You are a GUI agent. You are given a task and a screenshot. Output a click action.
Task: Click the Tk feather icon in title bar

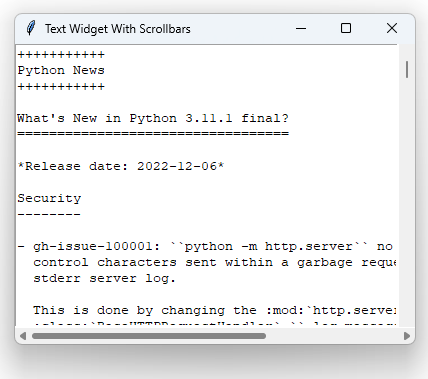31,28
